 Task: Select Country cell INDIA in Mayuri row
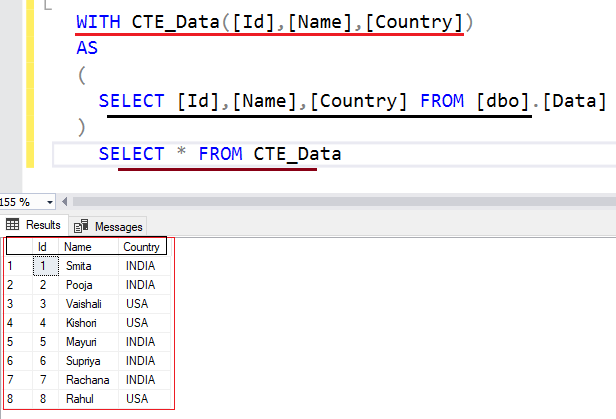tap(144, 342)
